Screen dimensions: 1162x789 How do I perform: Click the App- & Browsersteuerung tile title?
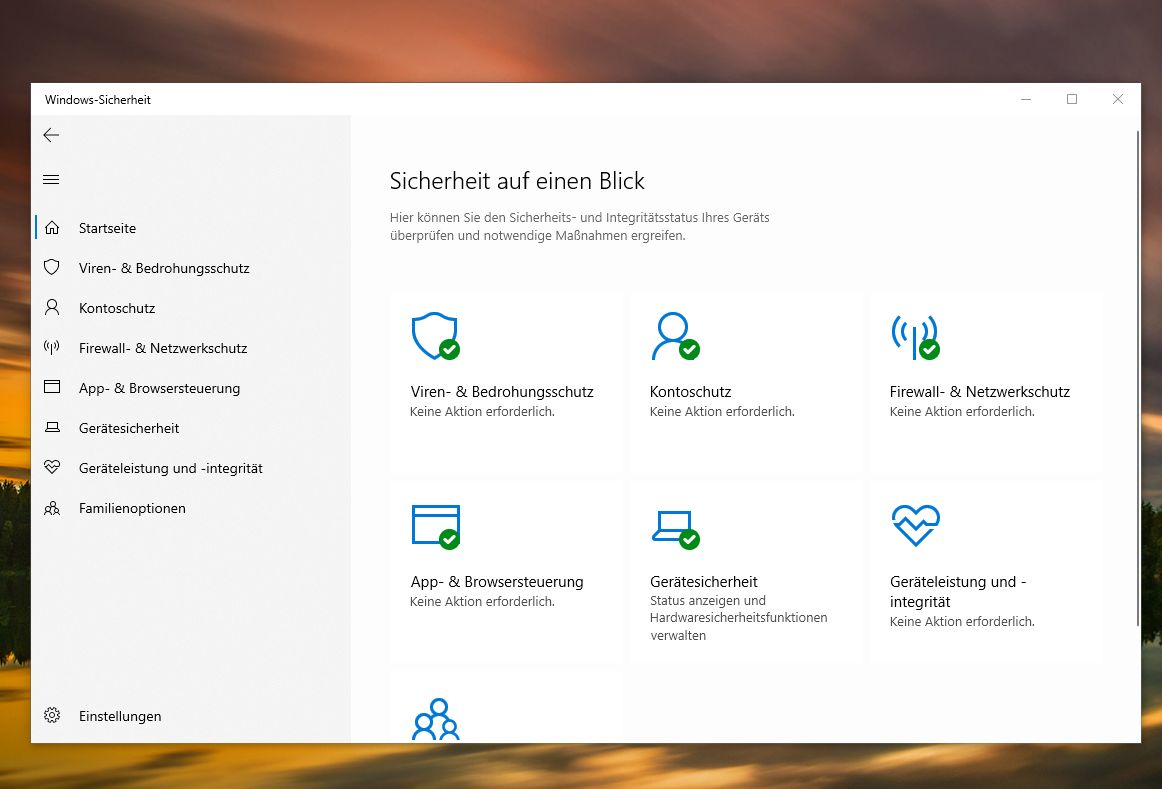pyautogui.click(x=497, y=582)
